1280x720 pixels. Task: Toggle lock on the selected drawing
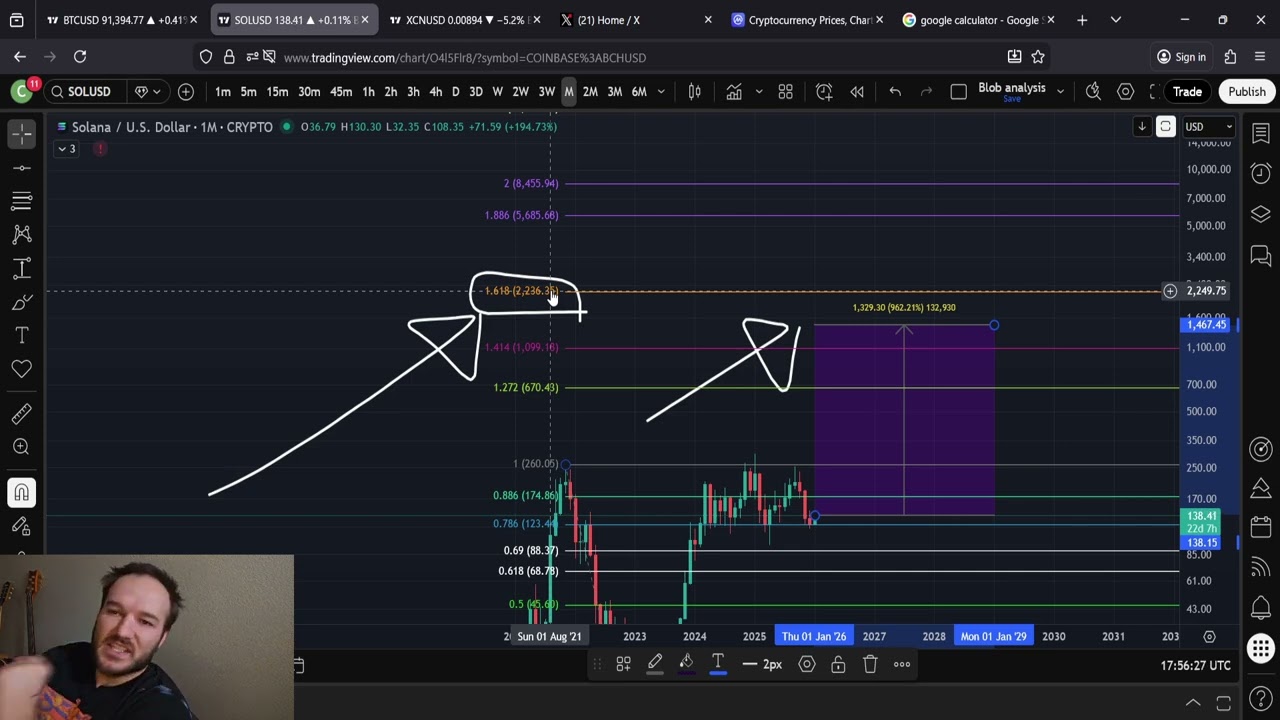[x=838, y=664]
